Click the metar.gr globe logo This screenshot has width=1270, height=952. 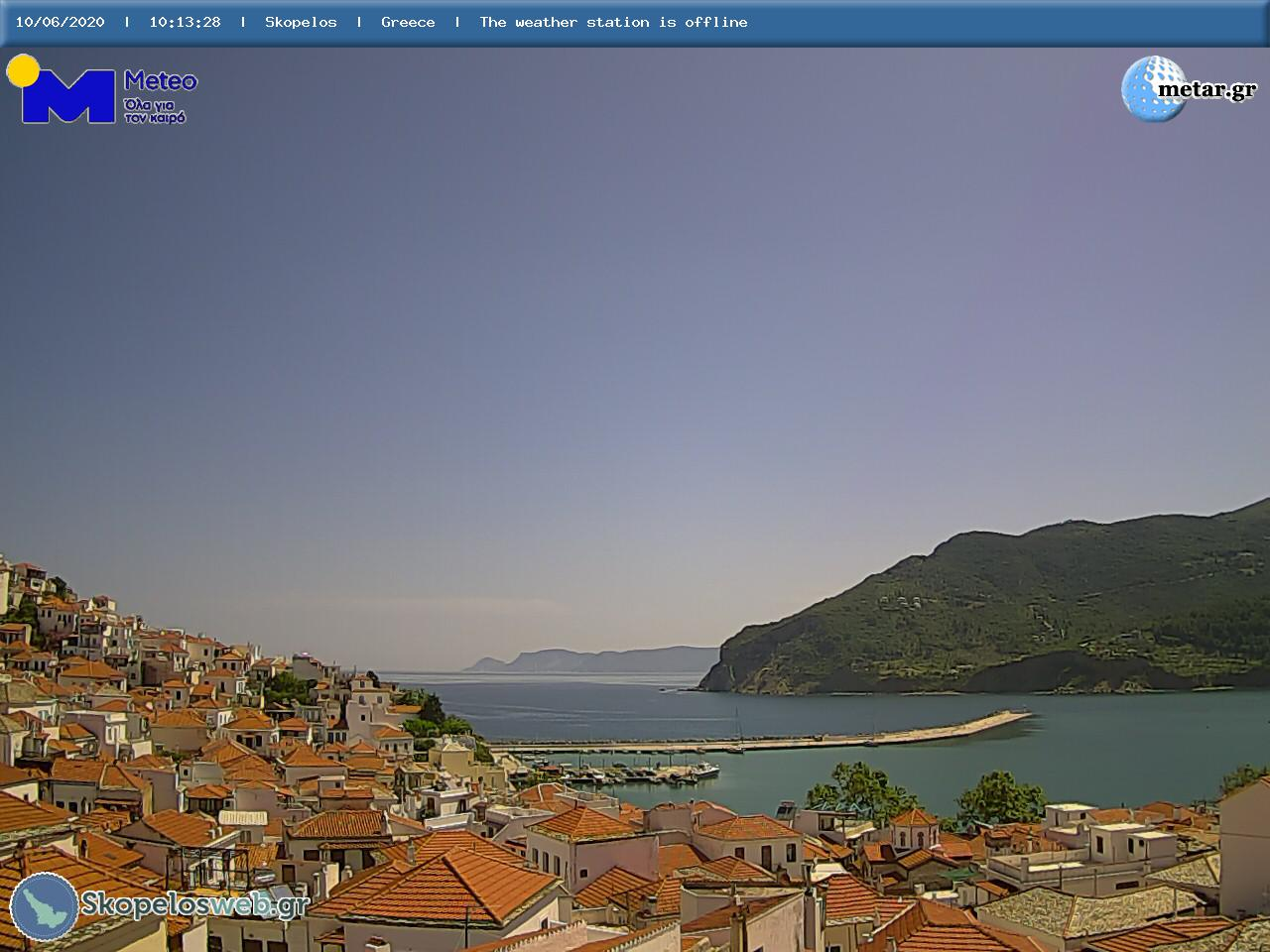pyautogui.click(x=1153, y=89)
